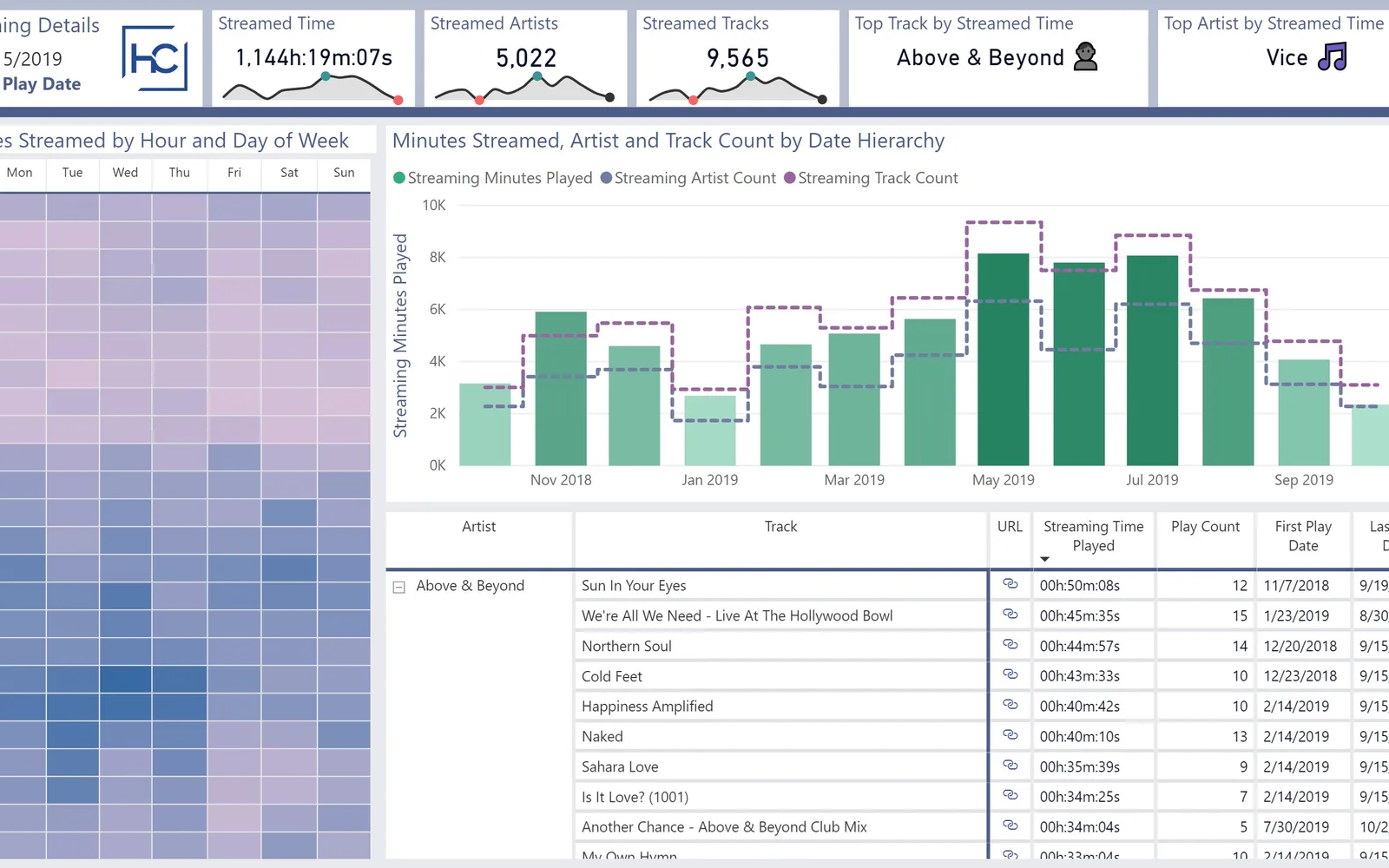The image size is (1389, 868).
Task: Click the Wed column header in heatmap
Action: [x=125, y=173]
